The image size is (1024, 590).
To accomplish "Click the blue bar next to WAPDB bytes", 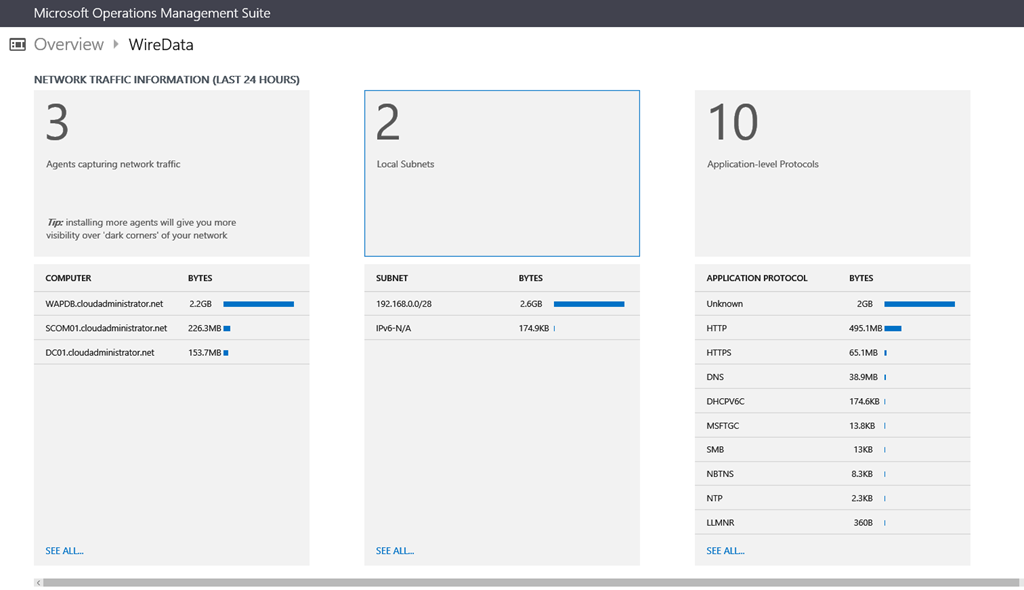I will [x=258, y=304].
